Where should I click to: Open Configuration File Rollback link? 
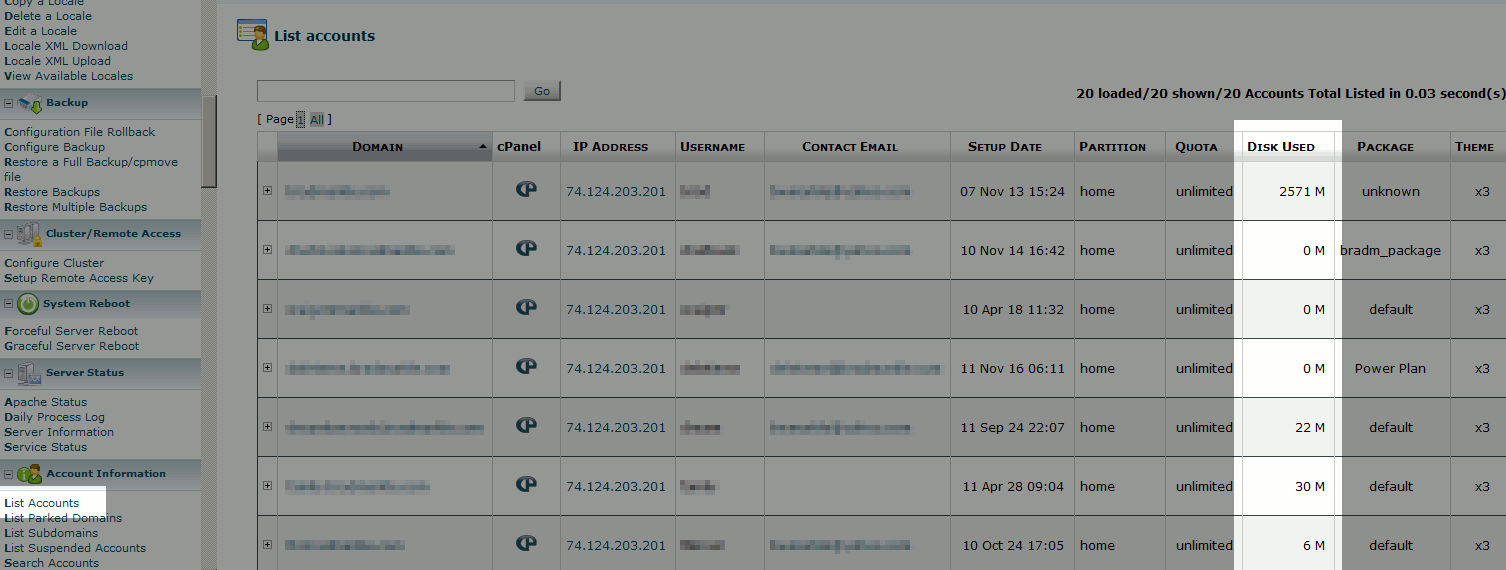[x=80, y=132]
